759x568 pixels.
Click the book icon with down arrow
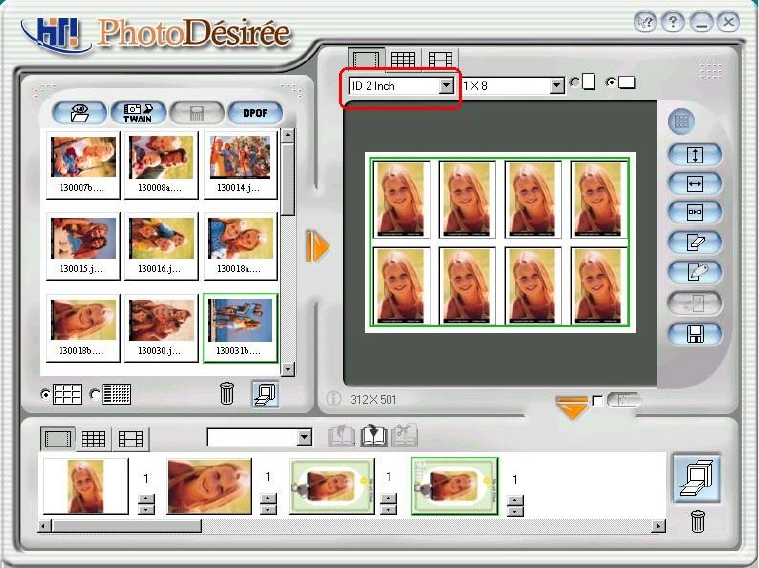tap(374, 435)
